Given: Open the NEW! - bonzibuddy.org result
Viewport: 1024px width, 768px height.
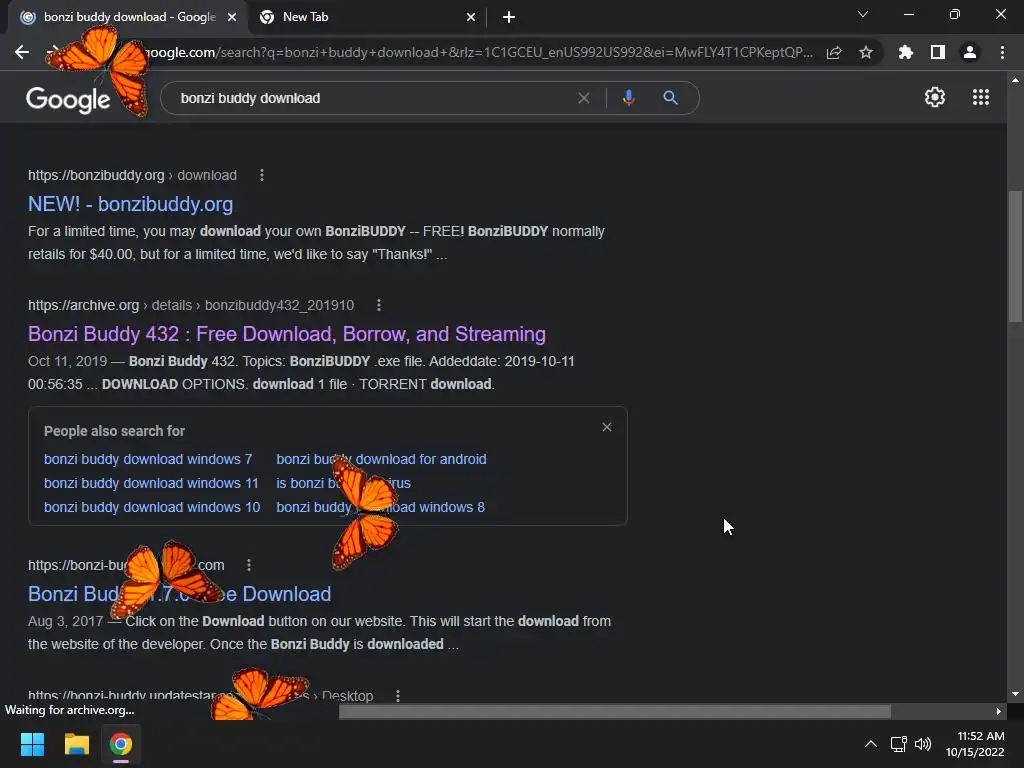Looking at the screenshot, I should (x=131, y=204).
